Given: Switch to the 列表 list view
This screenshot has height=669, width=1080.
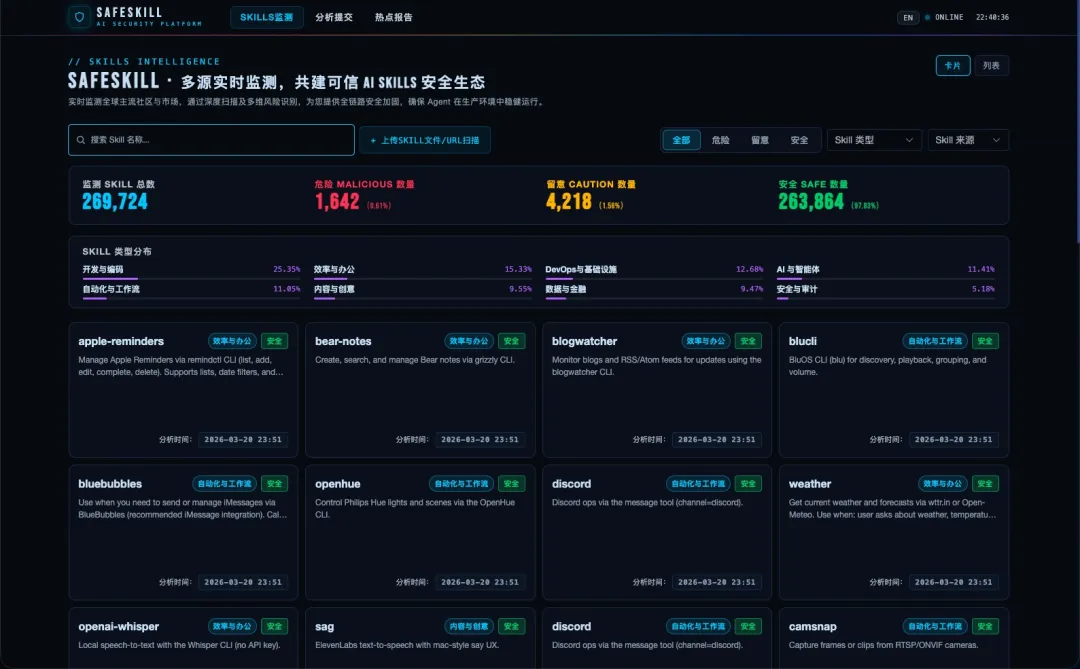Looking at the screenshot, I should click(991, 65).
